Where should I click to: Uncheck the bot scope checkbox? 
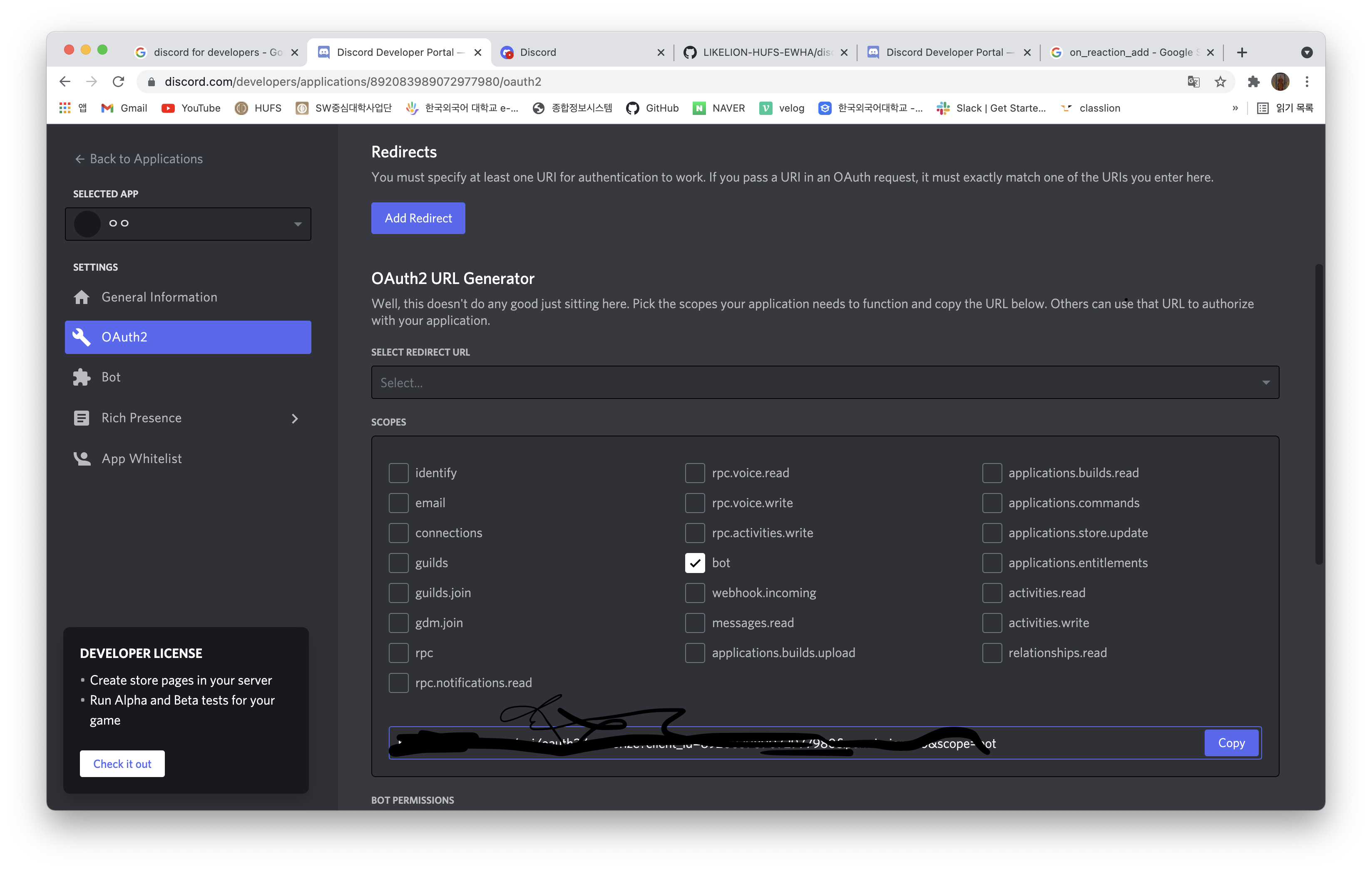695,563
